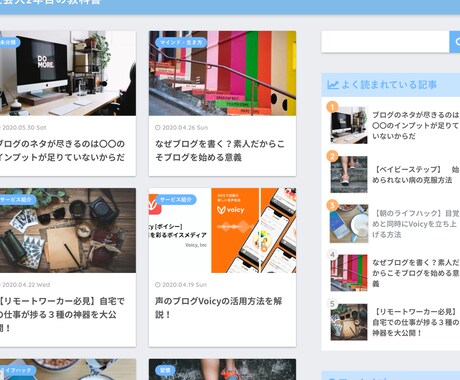
Task: Open the camera and sunglasses desk thumbnail
Action: click(68, 231)
